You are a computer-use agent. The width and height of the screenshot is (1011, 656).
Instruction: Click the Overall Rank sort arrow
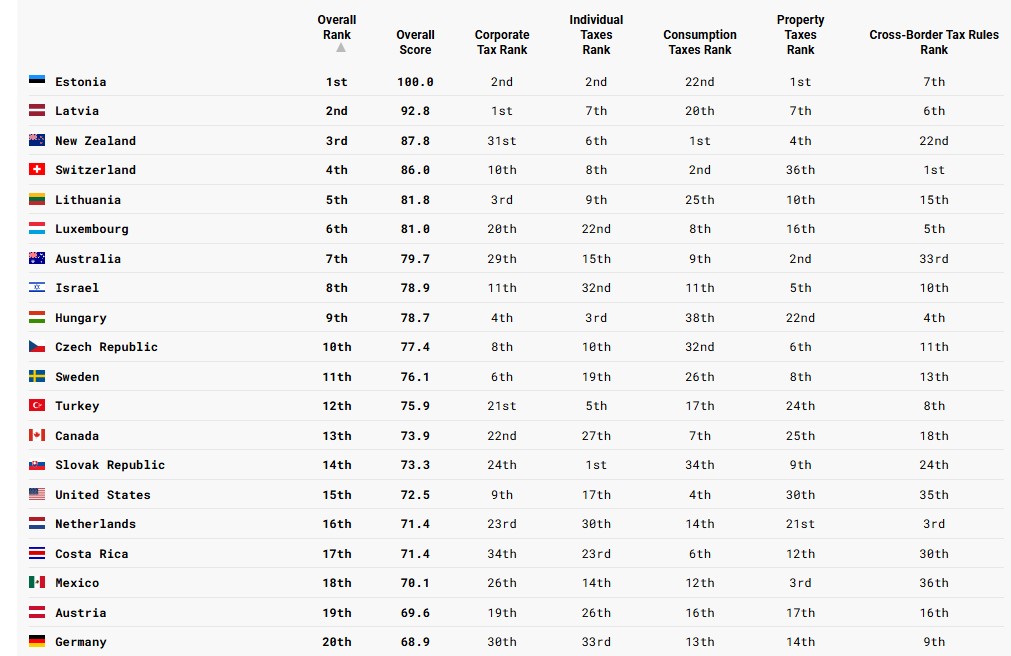point(341,48)
